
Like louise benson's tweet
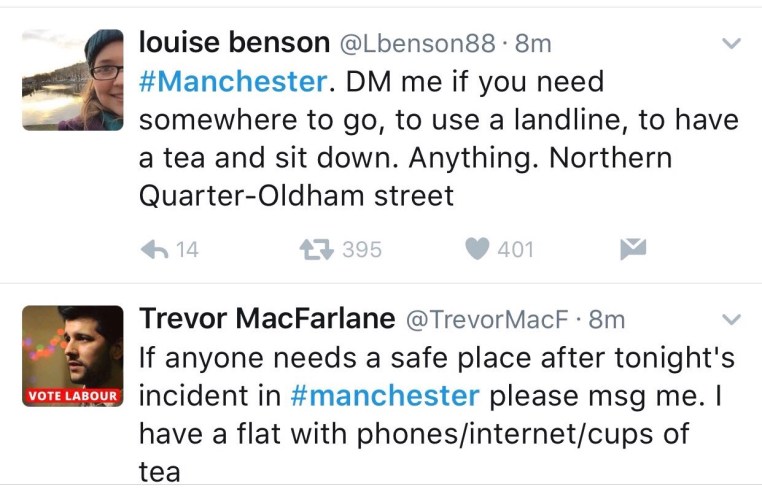click(477, 249)
